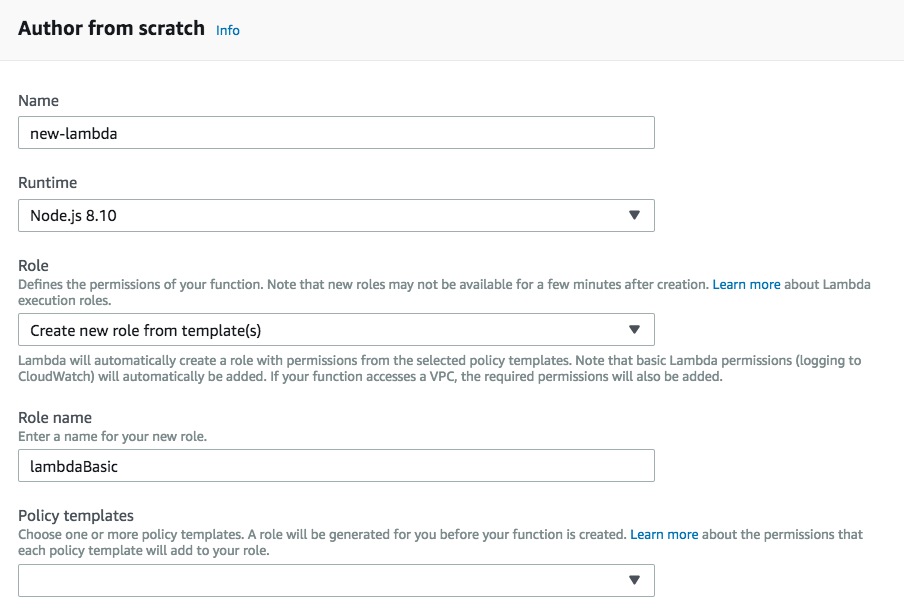Click the arrow icon of the Role selector
The width and height of the screenshot is (904, 614).
[634, 329]
